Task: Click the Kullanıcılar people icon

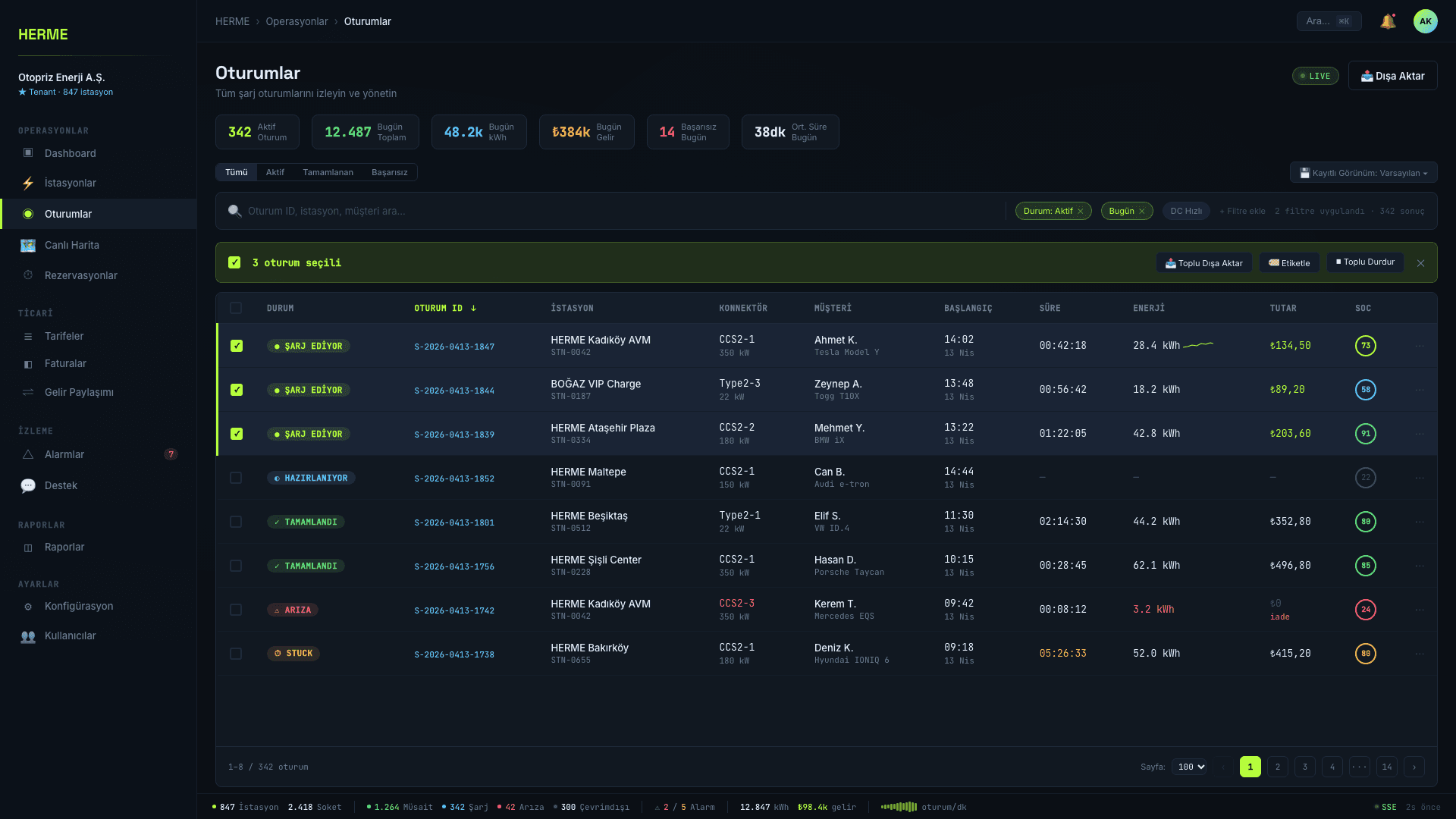Action: (x=28, y=636)
